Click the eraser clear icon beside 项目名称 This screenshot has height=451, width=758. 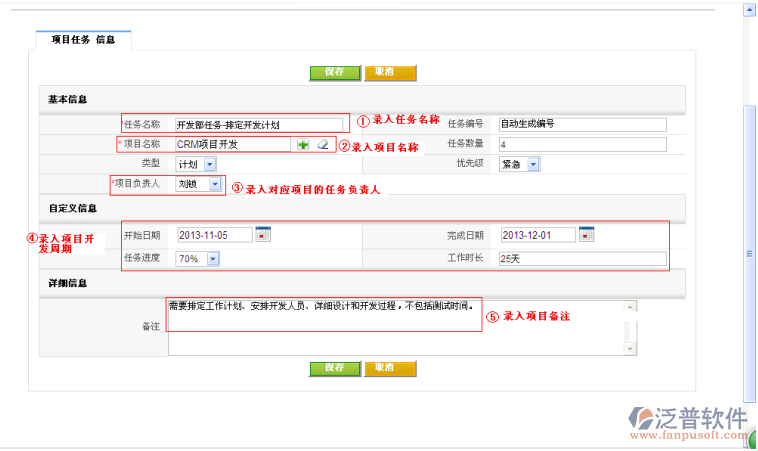coord(322,144)
